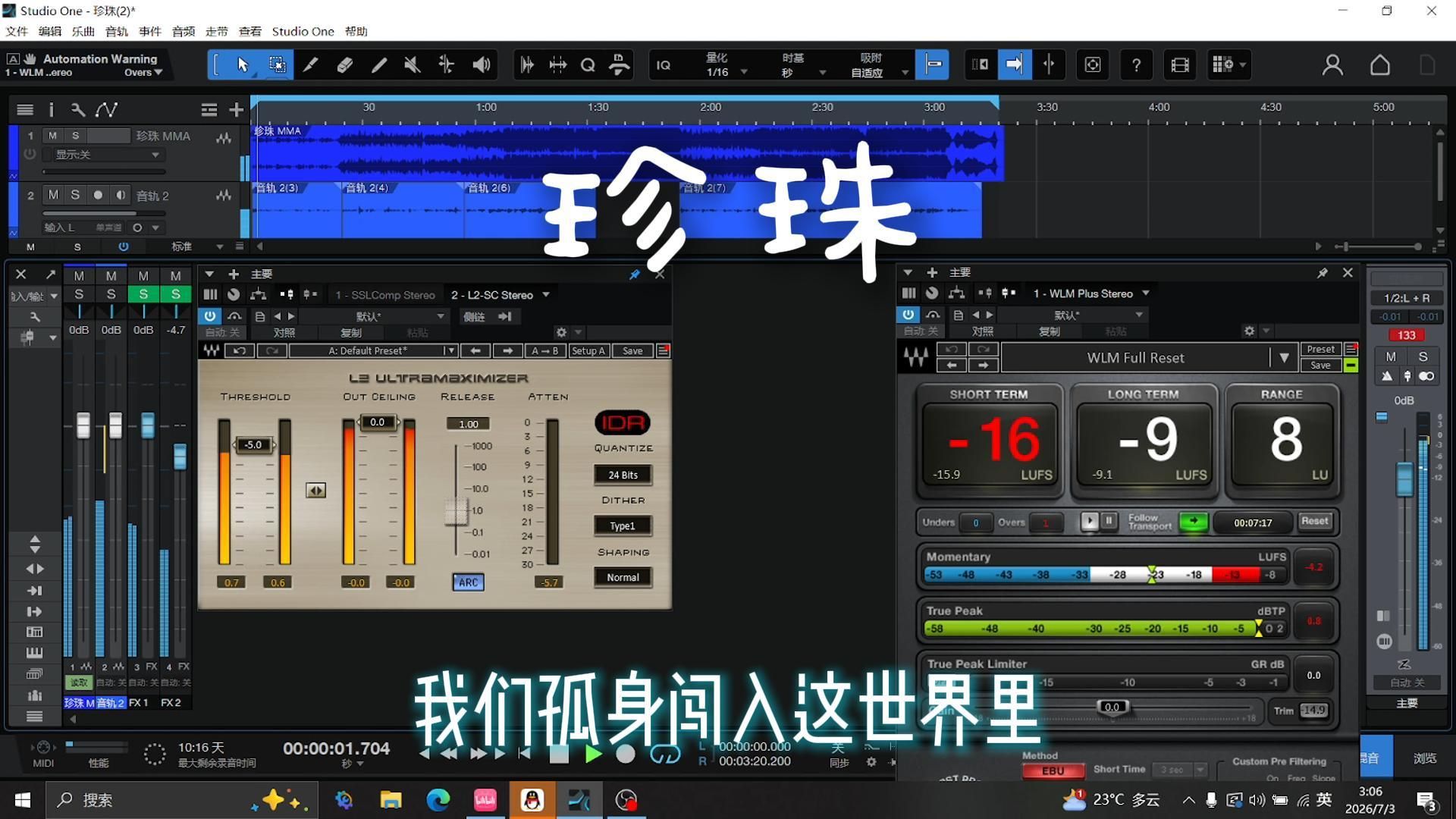The image size is (1456, 819).
Task: Open the 文件 menu
Action: (17, 31)
